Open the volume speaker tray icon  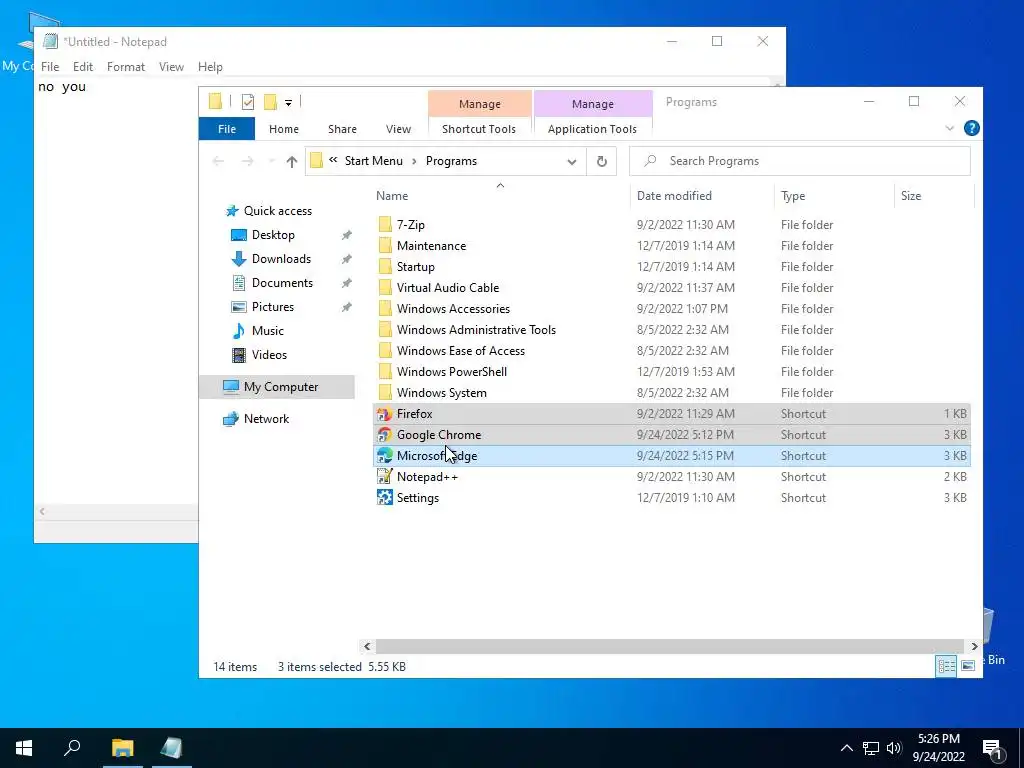pyautogui.click(x=894, y=748)
